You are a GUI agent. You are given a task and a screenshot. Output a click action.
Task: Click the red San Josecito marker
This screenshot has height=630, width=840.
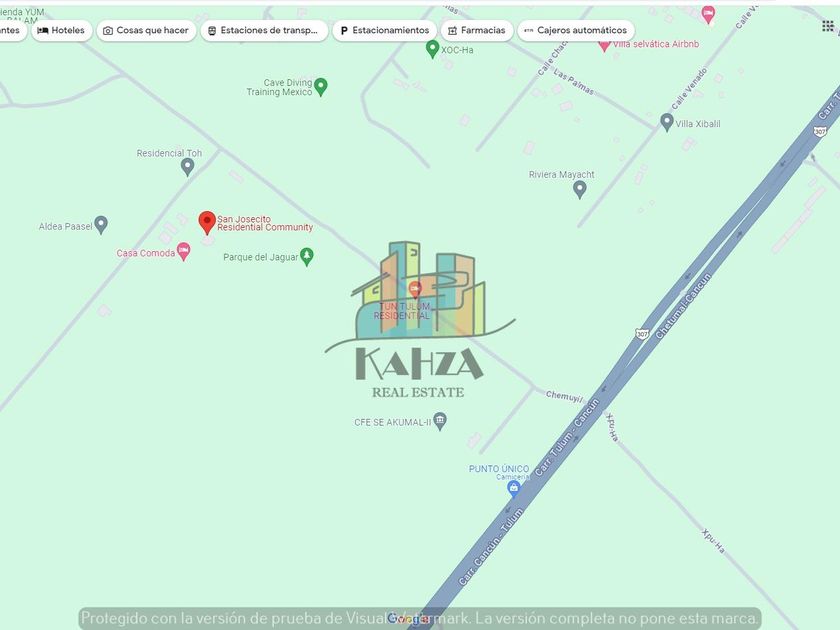pos(207,223)
